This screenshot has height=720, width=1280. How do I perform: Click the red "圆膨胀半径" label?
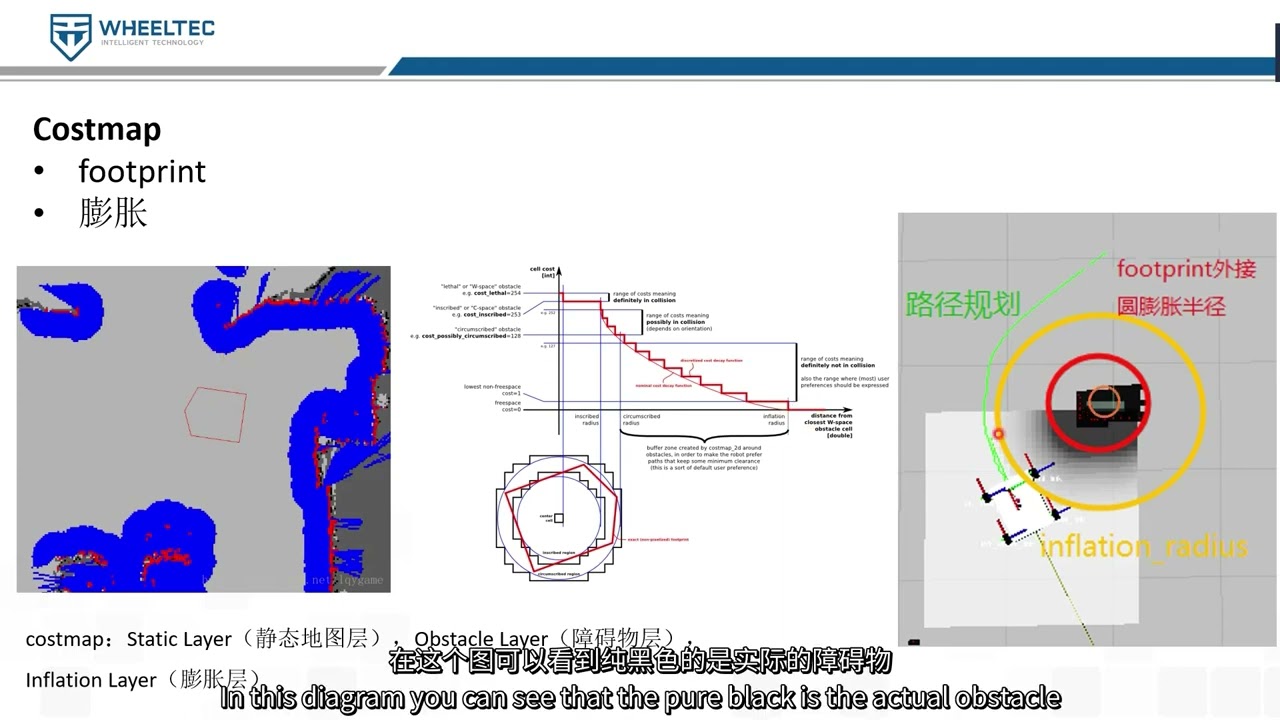[1170, 306]
